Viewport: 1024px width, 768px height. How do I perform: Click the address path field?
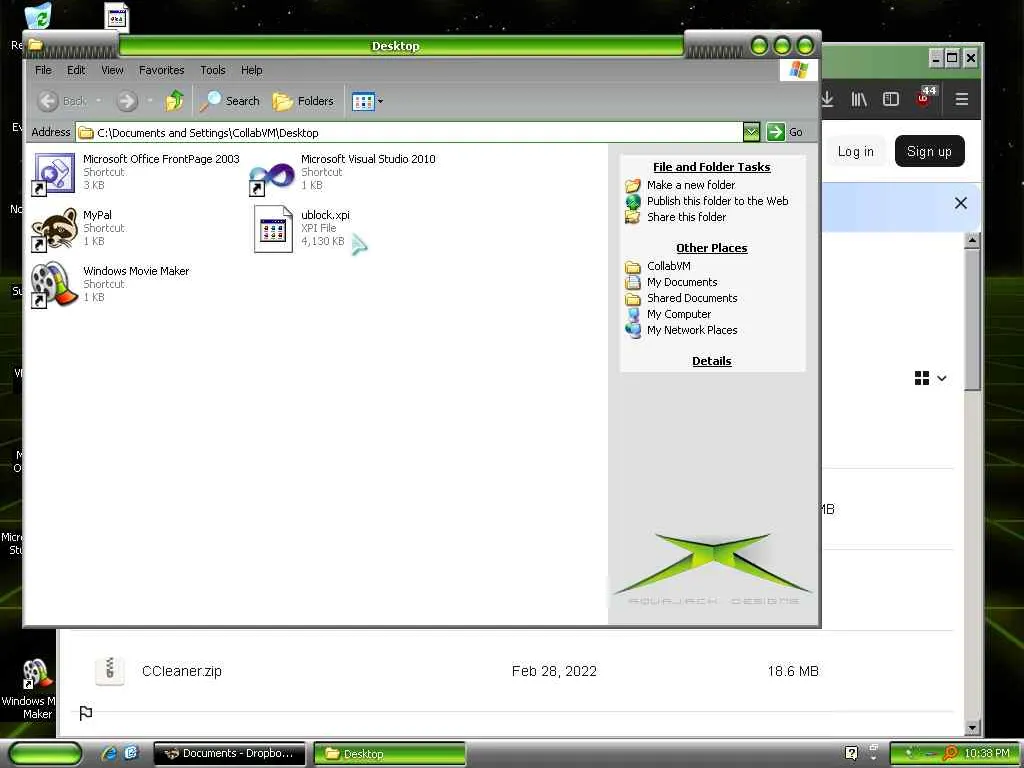pyautogui.click(x=409, y=133)
